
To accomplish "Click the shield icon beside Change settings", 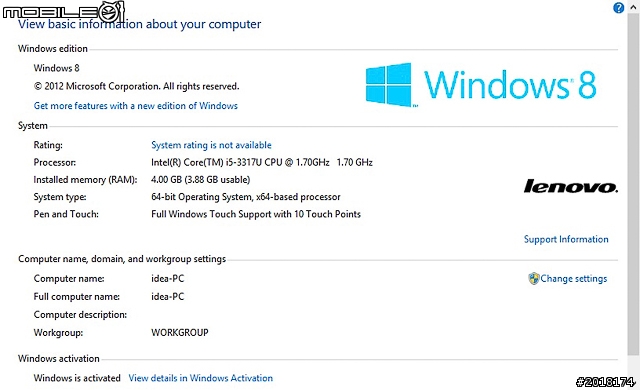I will (533, 279).
